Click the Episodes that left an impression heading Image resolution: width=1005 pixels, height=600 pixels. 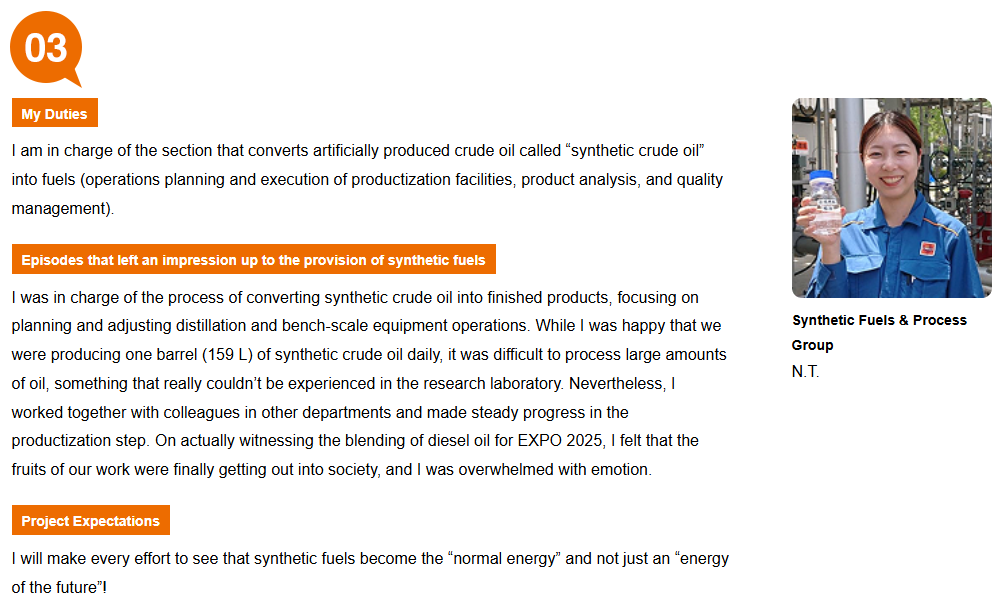(253, 260)
